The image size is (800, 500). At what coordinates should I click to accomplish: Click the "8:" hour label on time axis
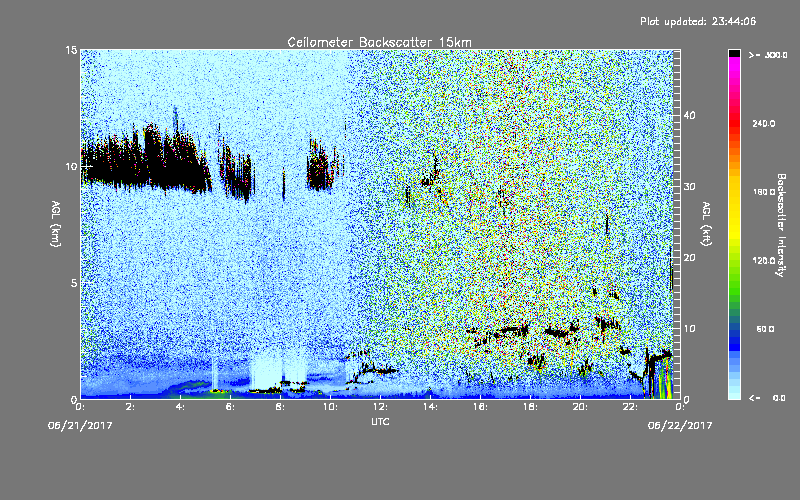point(281,407)
